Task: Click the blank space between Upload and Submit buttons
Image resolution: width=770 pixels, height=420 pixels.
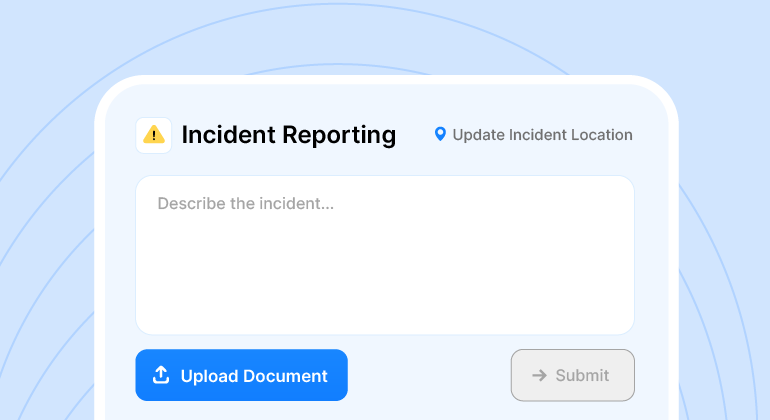Action: coord(430,375)
